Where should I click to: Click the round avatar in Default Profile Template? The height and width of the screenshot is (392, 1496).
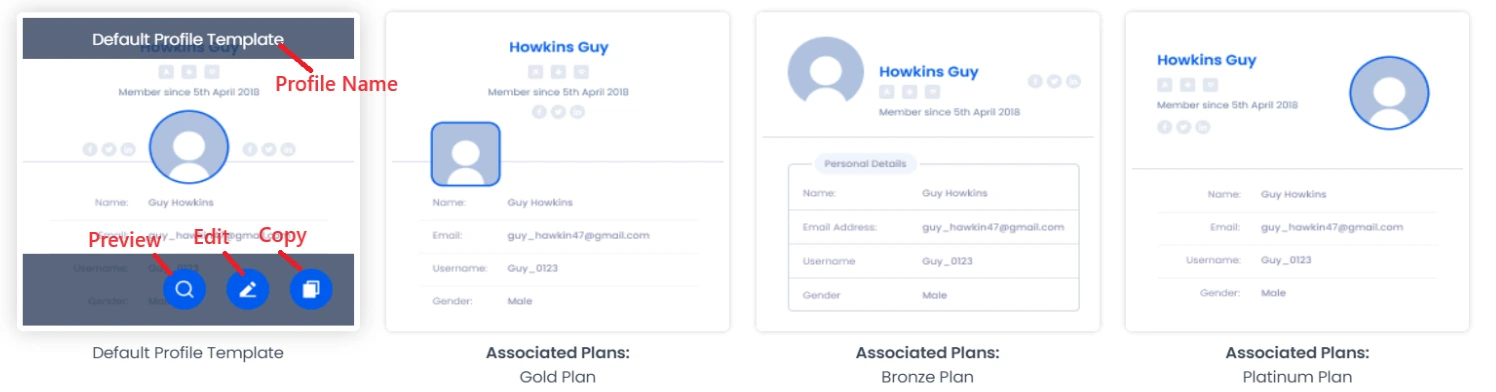point(189,147)
